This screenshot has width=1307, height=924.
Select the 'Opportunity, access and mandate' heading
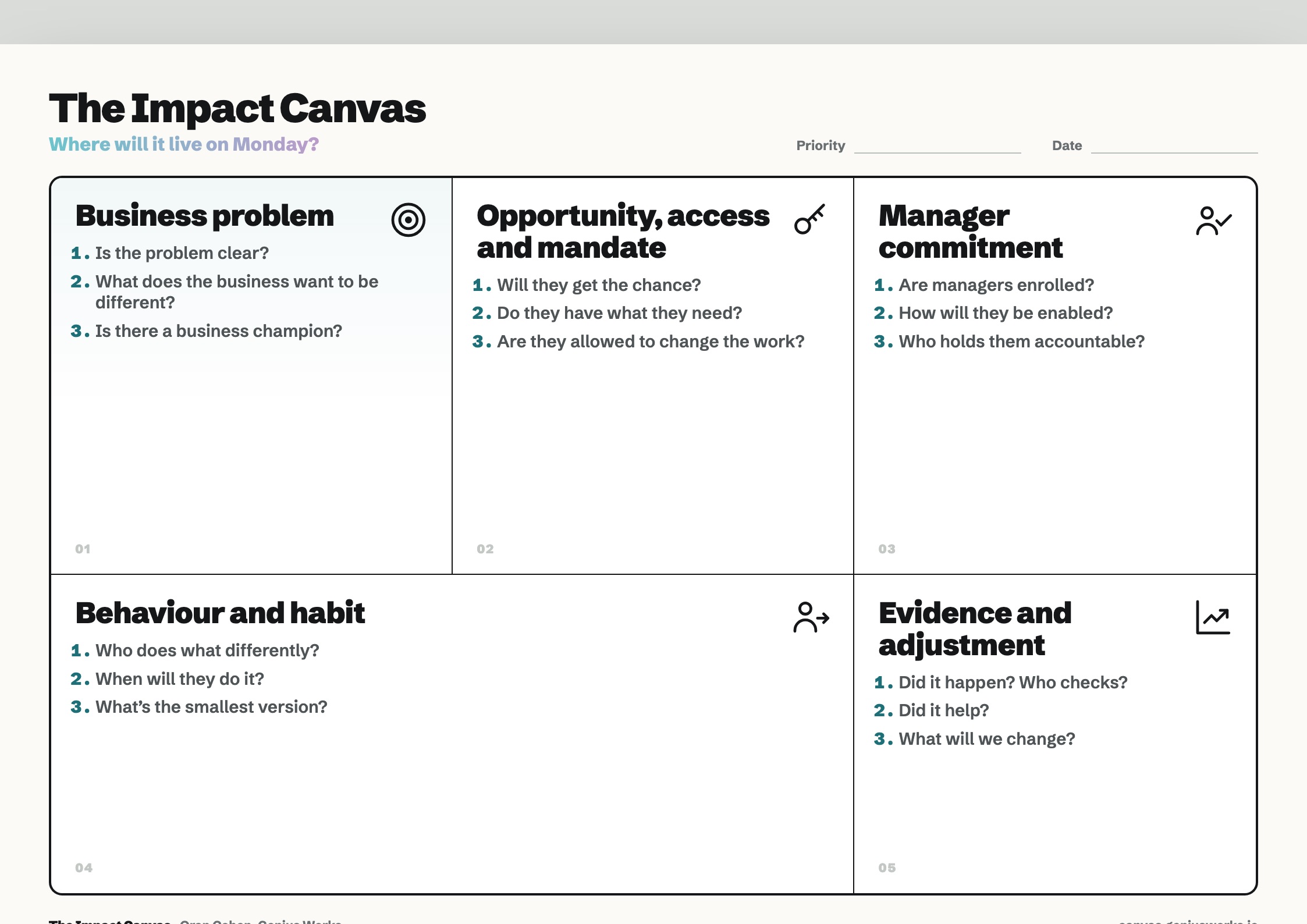tap(623, 232)
